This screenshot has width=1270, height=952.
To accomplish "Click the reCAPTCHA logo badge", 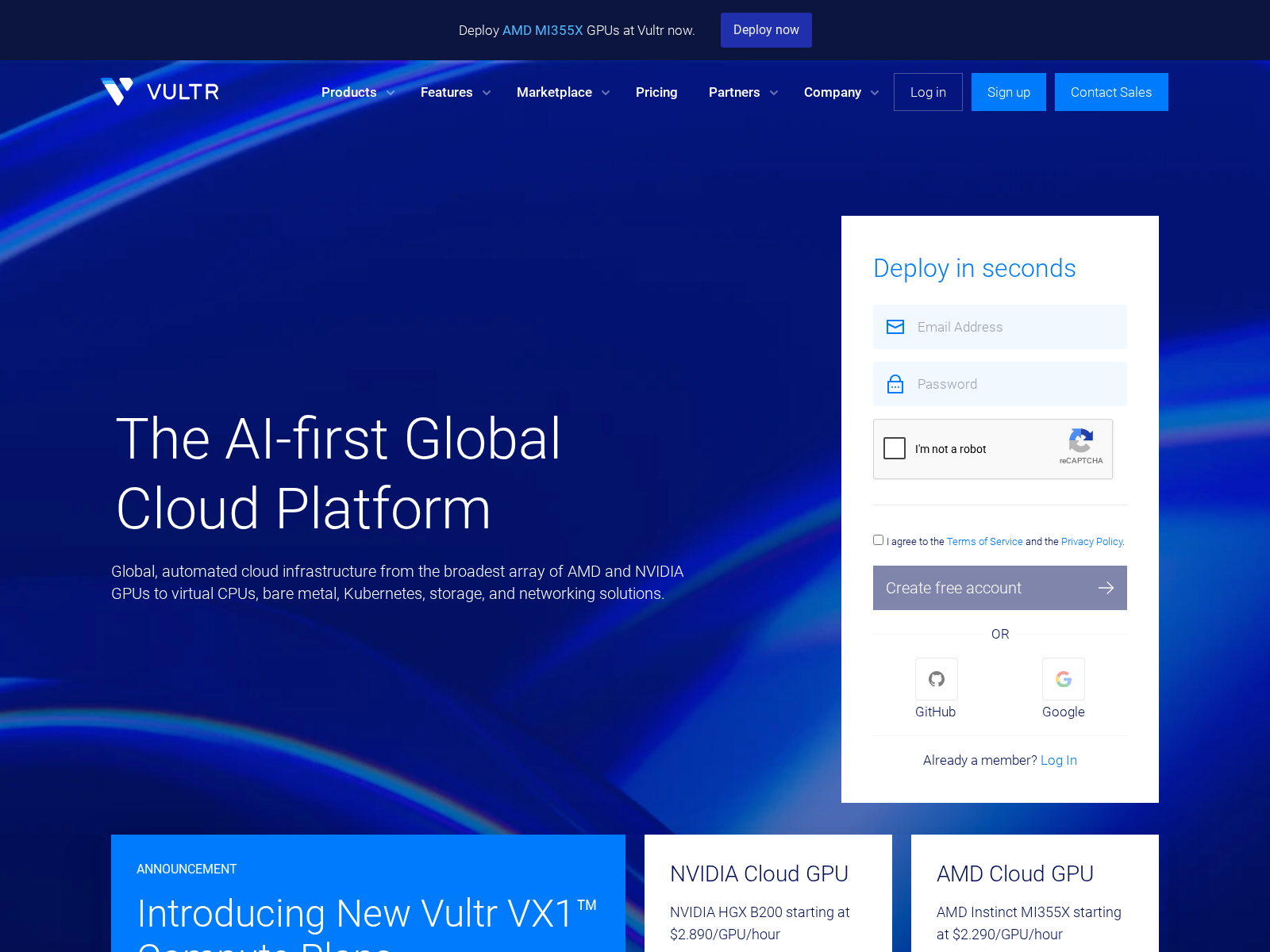I will [x=1080, y=443].
